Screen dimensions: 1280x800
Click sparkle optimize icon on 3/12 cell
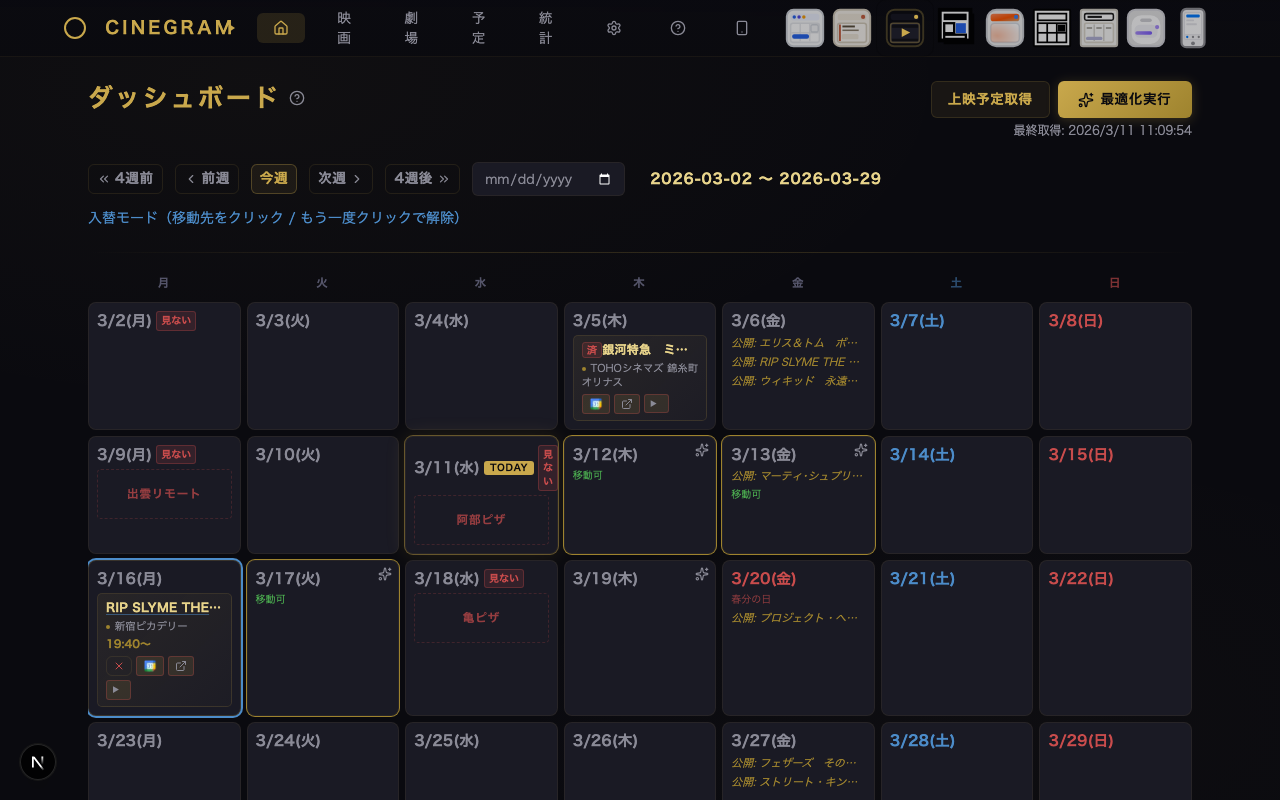702,451
